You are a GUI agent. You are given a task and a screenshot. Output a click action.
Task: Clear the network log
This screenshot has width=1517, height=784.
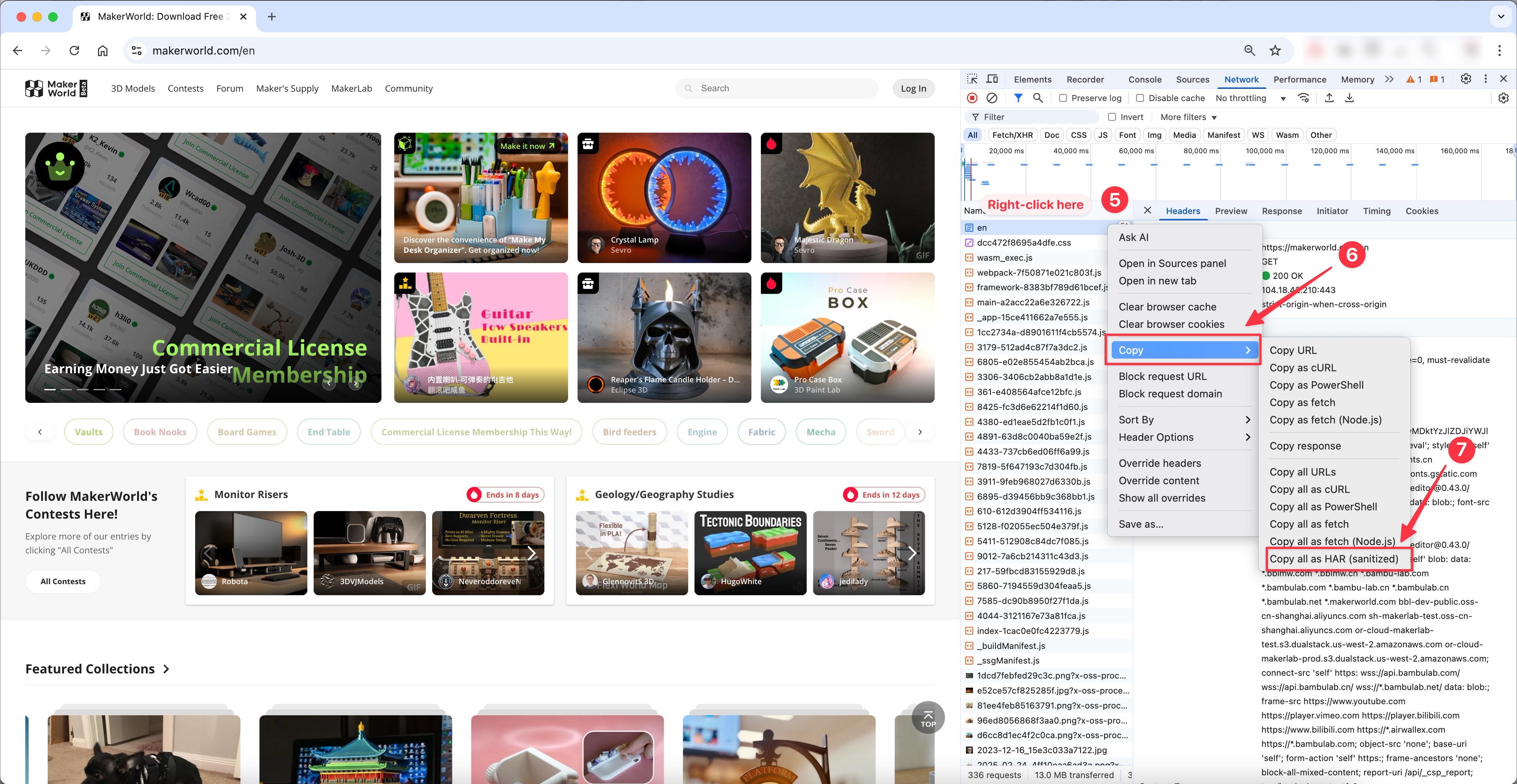pos(992,98)
